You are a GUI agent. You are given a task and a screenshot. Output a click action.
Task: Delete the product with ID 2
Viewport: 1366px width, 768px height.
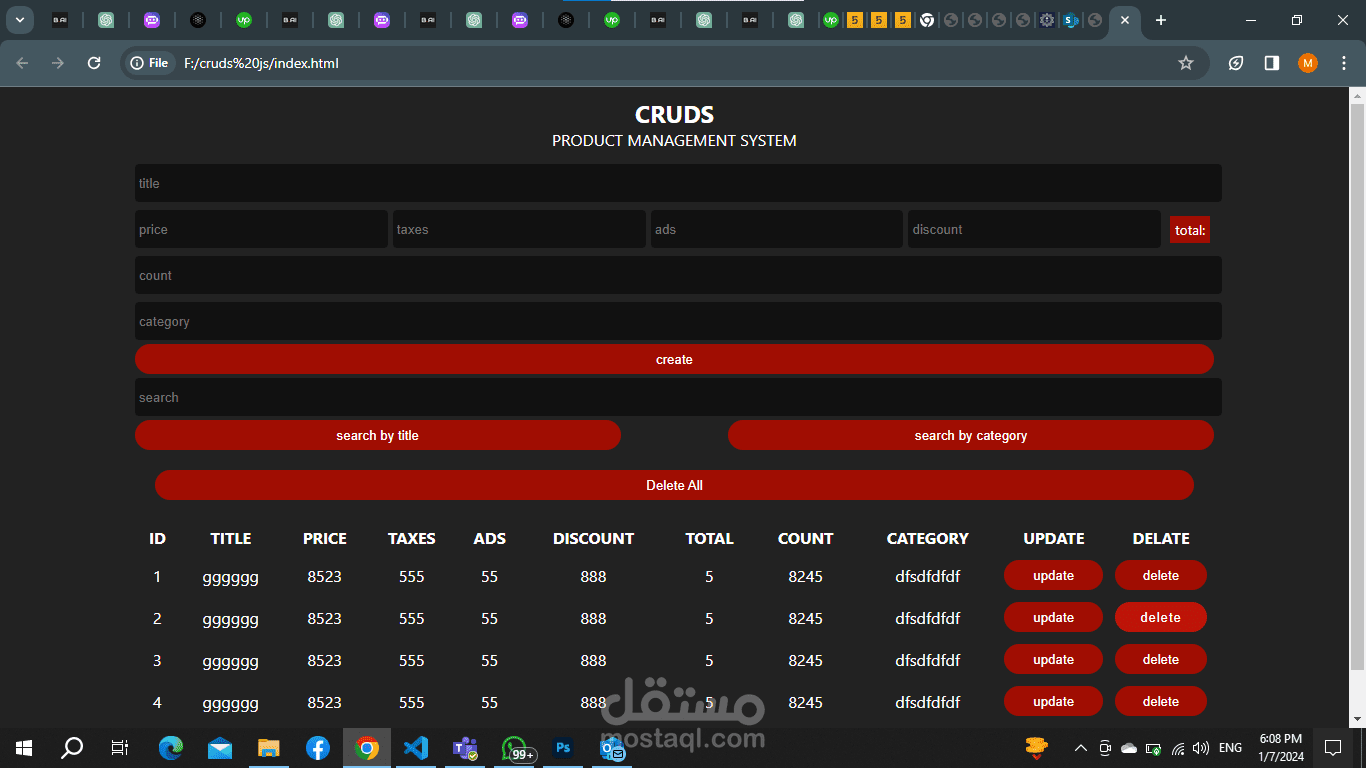click(1161, 617)
